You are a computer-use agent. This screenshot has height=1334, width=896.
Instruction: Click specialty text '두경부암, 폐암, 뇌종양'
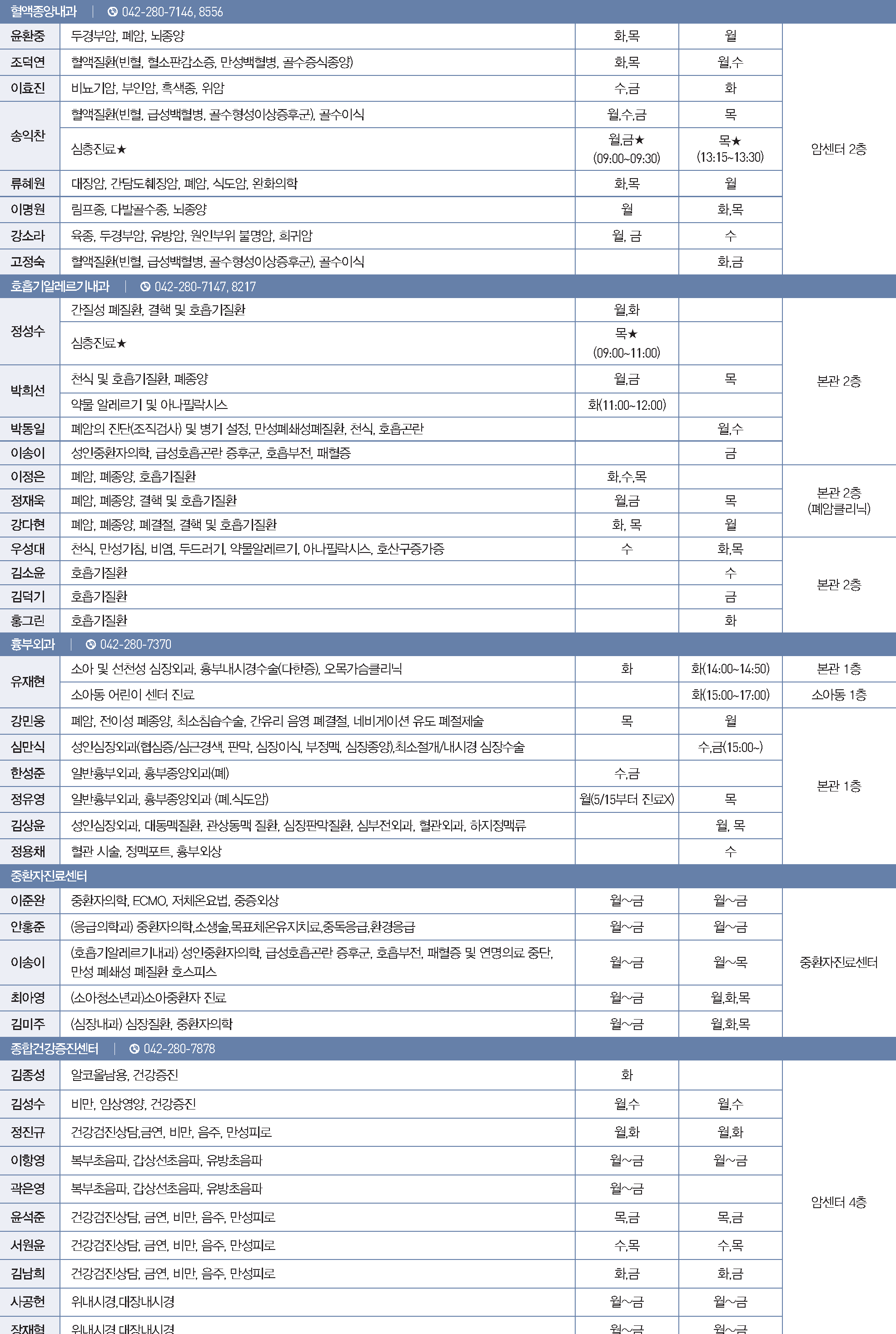click(x=128, y=36)
